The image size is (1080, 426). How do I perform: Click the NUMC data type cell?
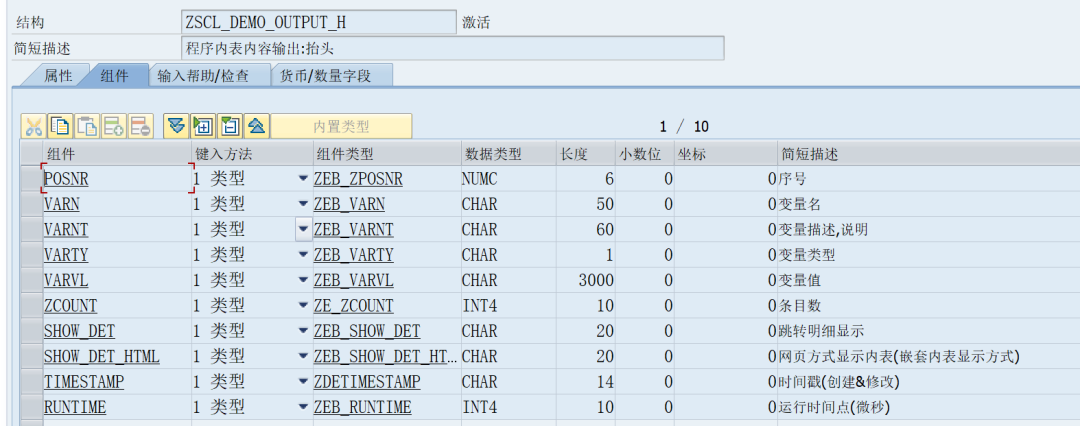pos(479,179)
